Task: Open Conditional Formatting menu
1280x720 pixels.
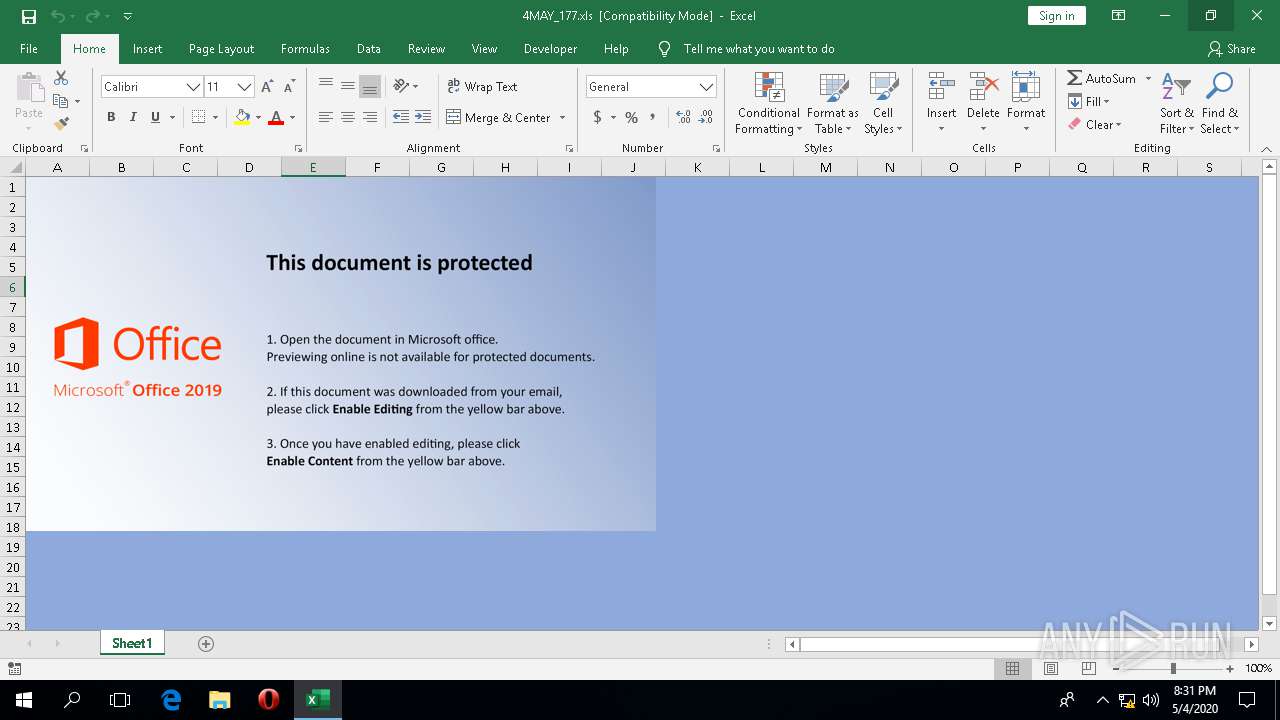Action: [x=769, y=103]
